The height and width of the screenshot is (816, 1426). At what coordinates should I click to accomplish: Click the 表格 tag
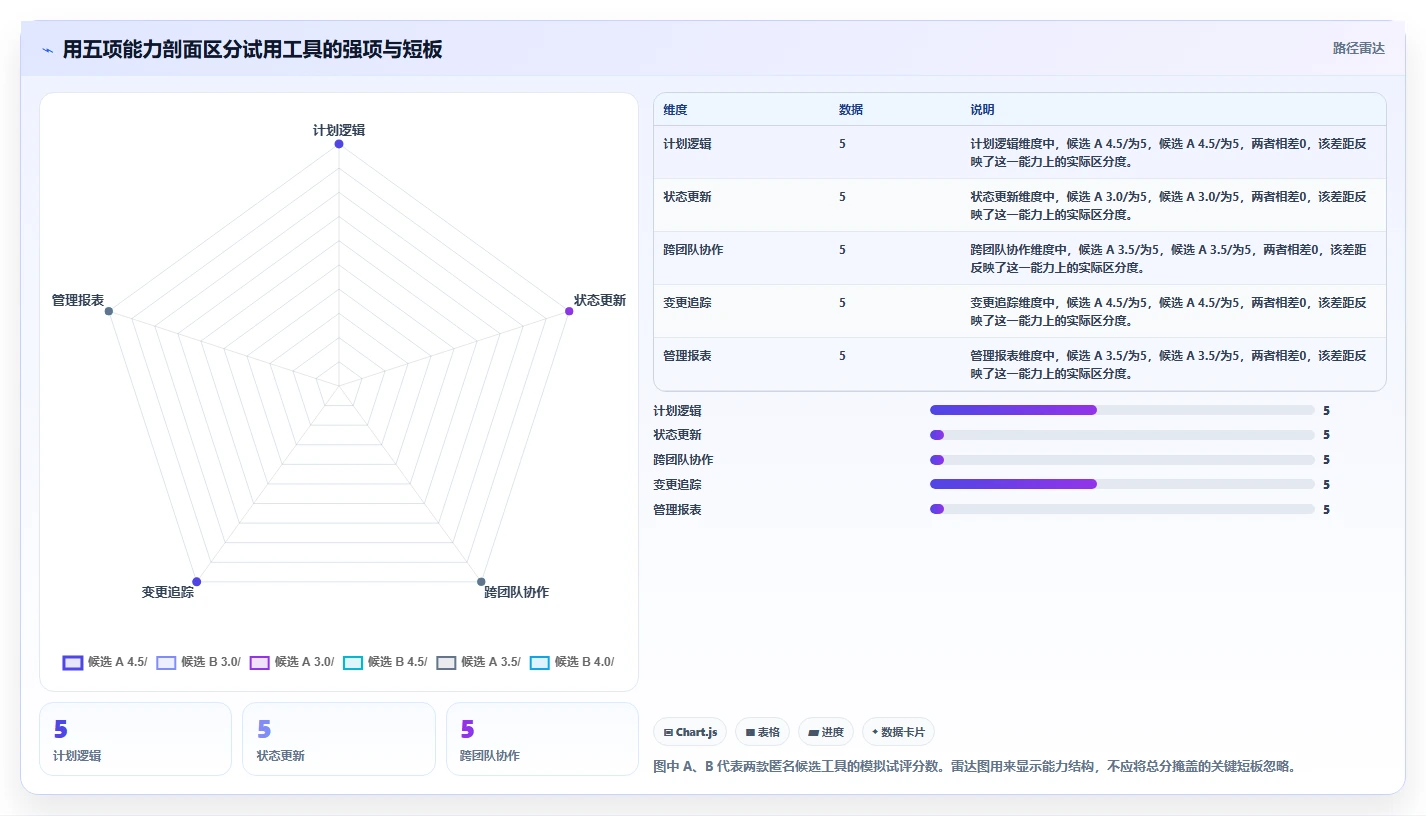pyautogui.click(x=762, y=732)
